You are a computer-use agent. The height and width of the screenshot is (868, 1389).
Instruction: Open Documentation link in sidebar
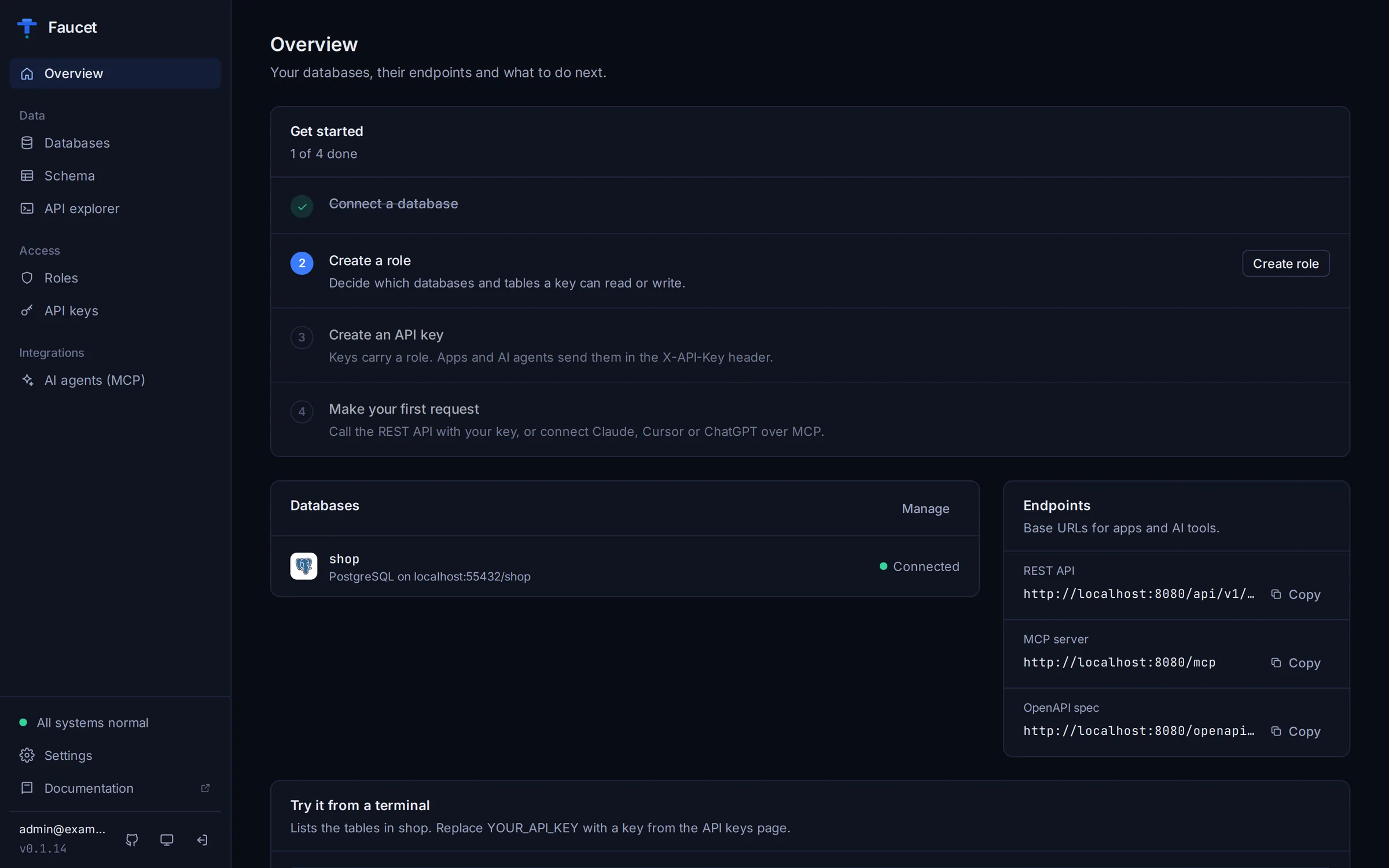[115, 788]
